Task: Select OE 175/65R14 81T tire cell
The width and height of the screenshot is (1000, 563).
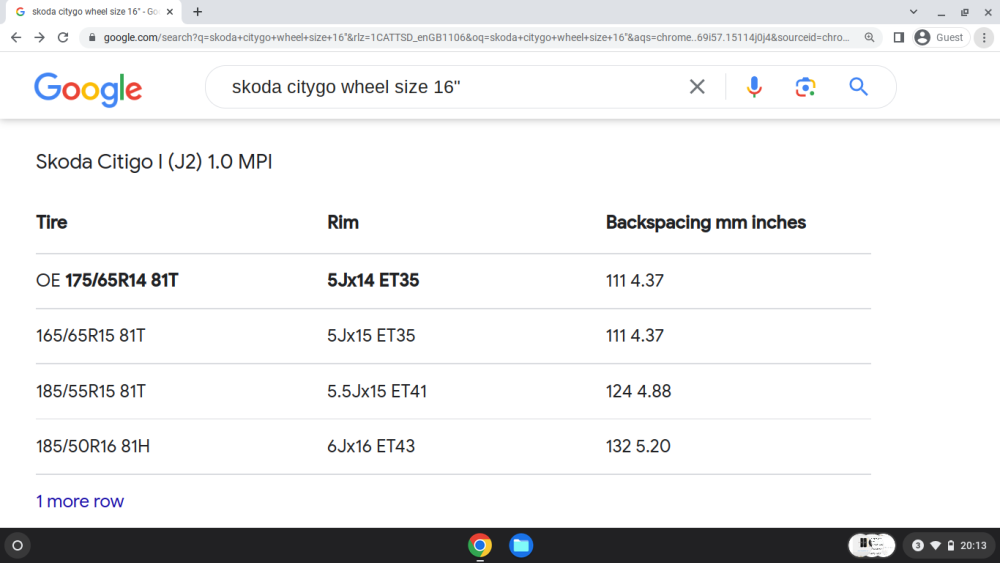Action: 107,281
